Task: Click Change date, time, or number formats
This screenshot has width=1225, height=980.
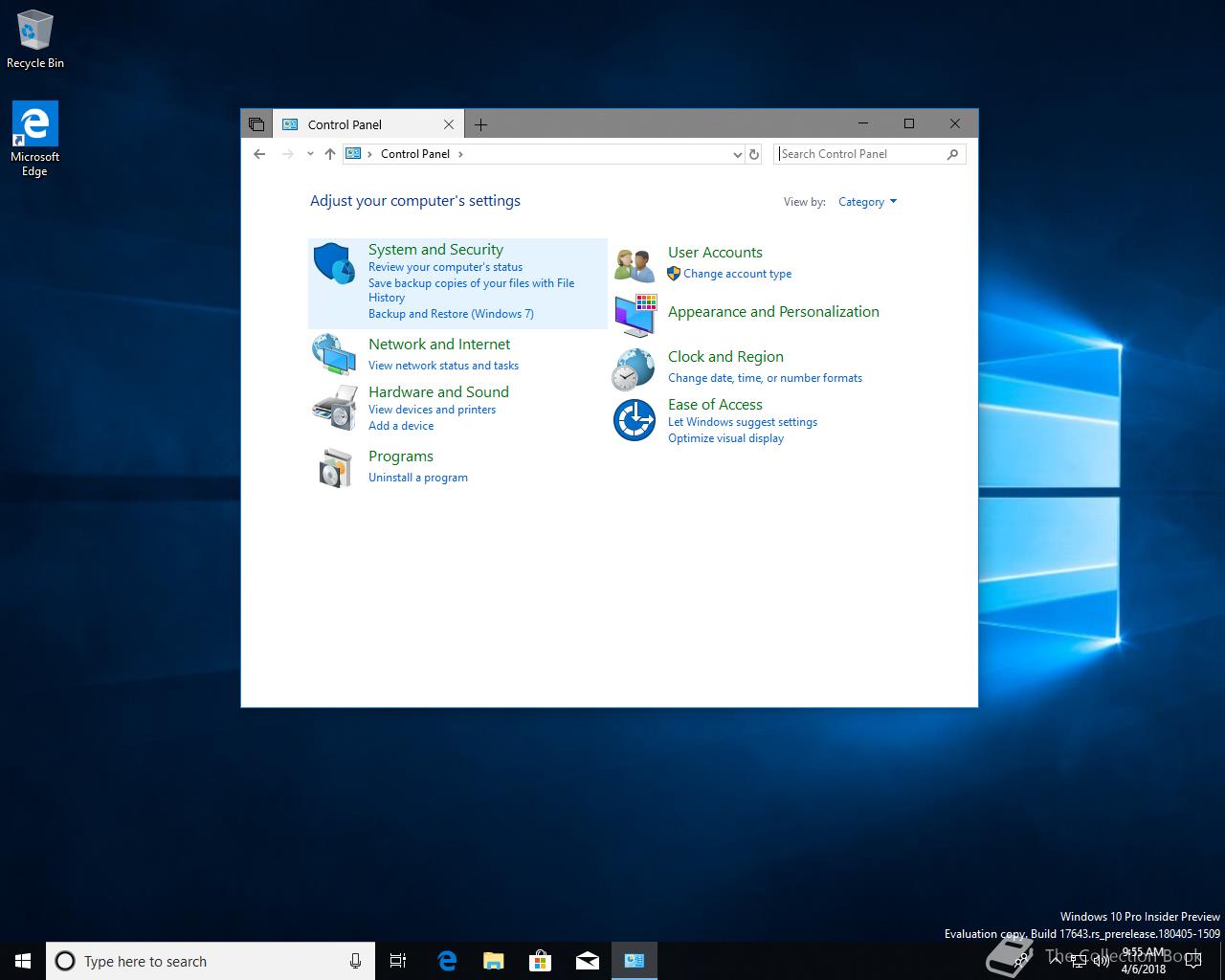Action: point(765,378)
